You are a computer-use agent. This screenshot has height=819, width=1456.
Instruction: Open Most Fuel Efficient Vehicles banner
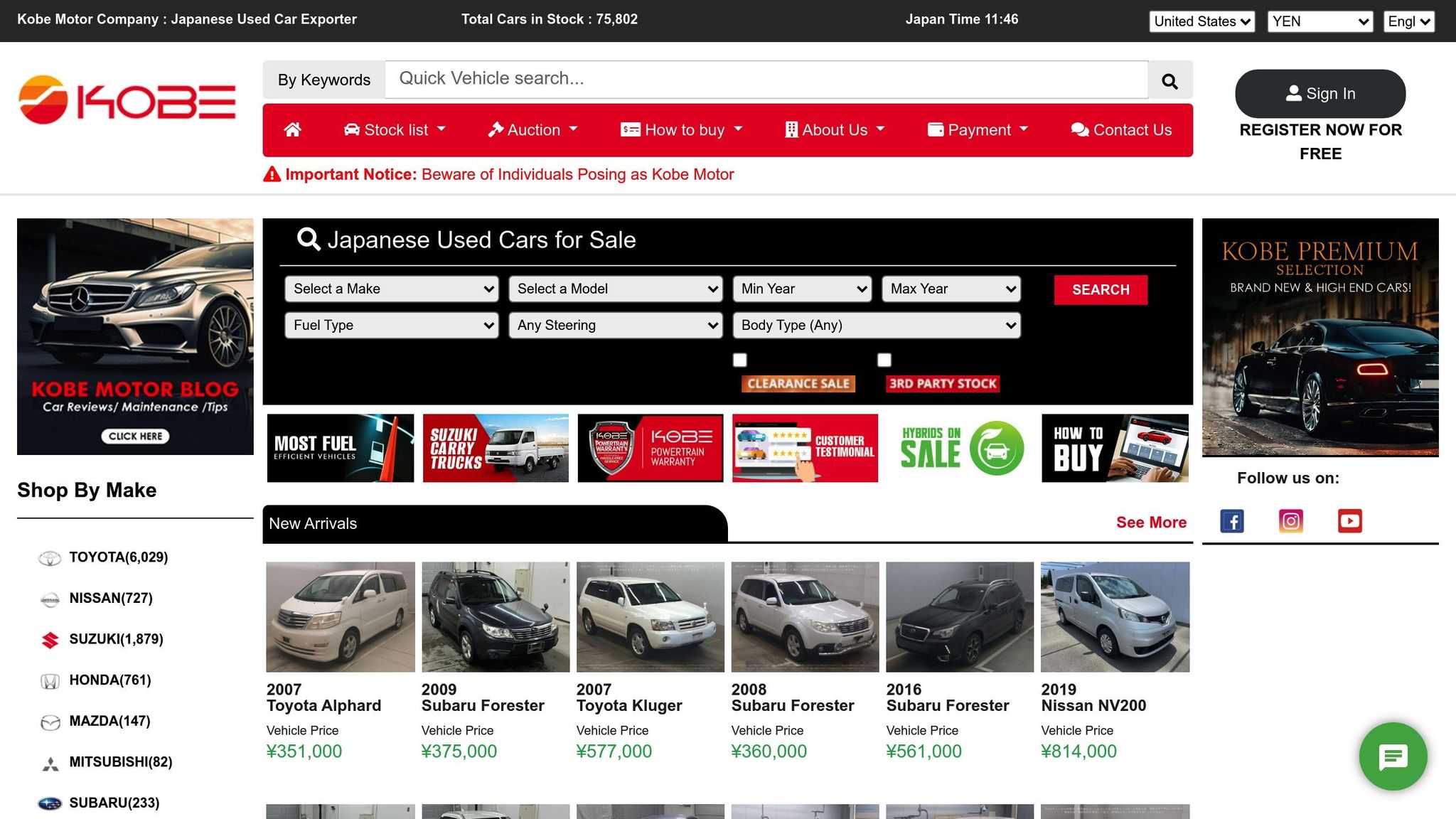click(x=341, y=448)
